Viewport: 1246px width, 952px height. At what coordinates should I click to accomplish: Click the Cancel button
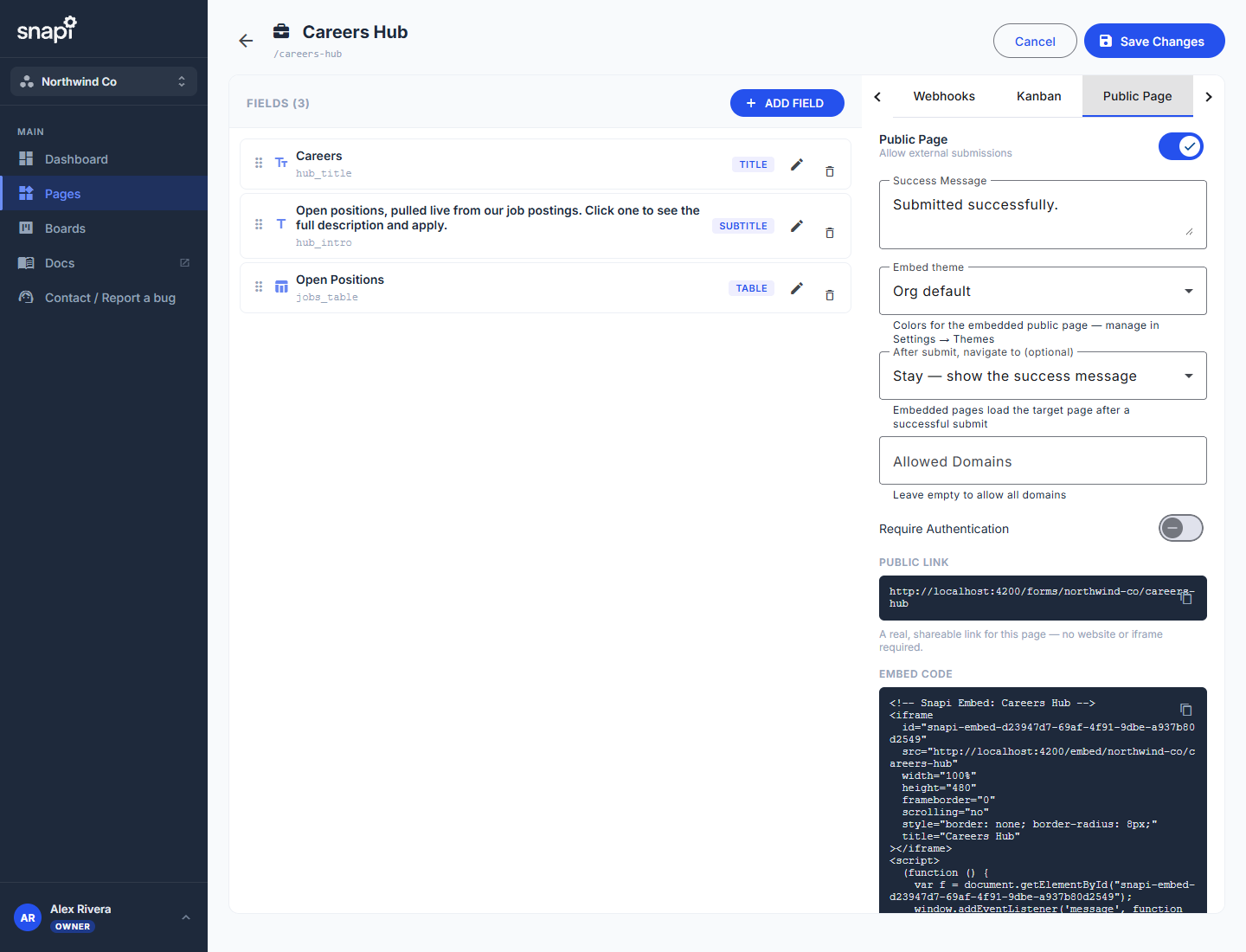click(1035, 41)
